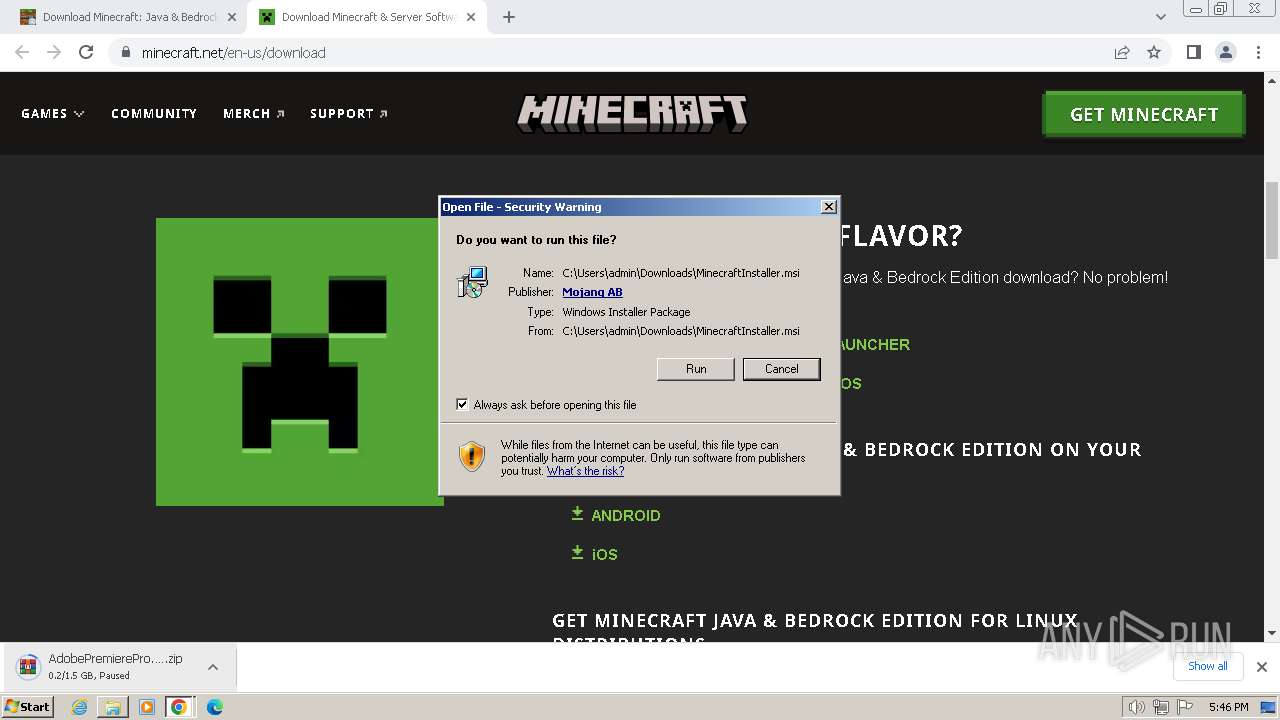Click the security shield warning icon
Screen dimensions: 1280x720
pos(472,456)
